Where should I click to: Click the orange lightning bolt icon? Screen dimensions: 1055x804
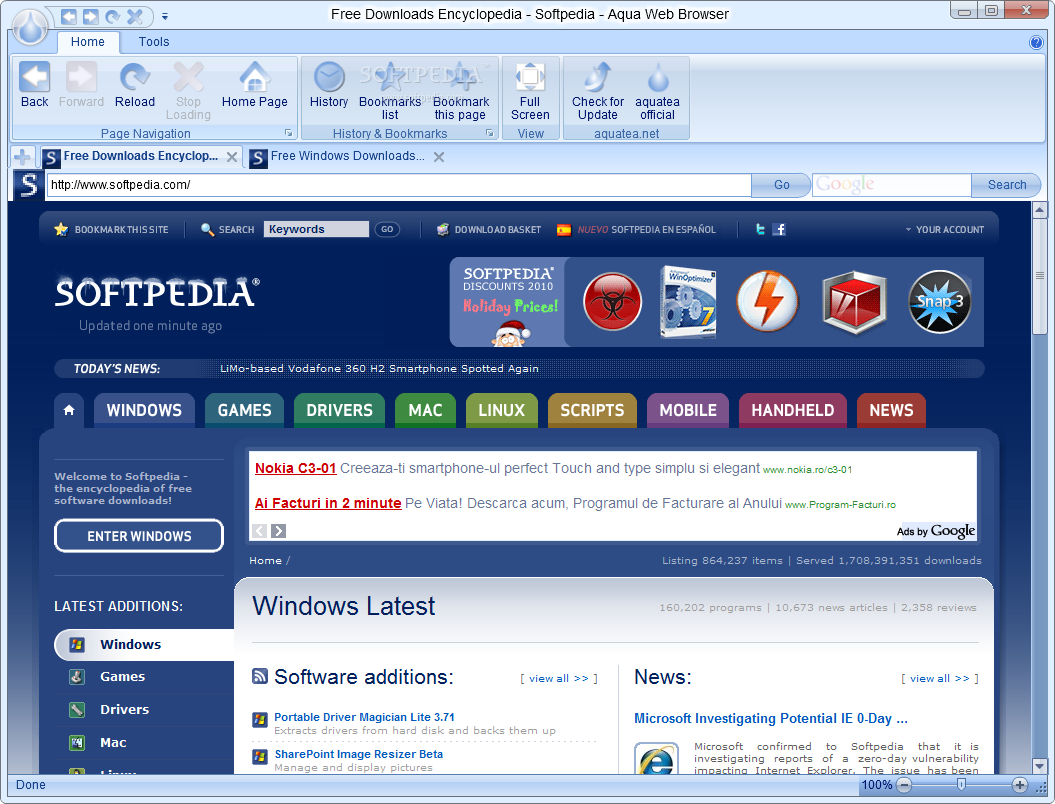click(x=767, y=301)
